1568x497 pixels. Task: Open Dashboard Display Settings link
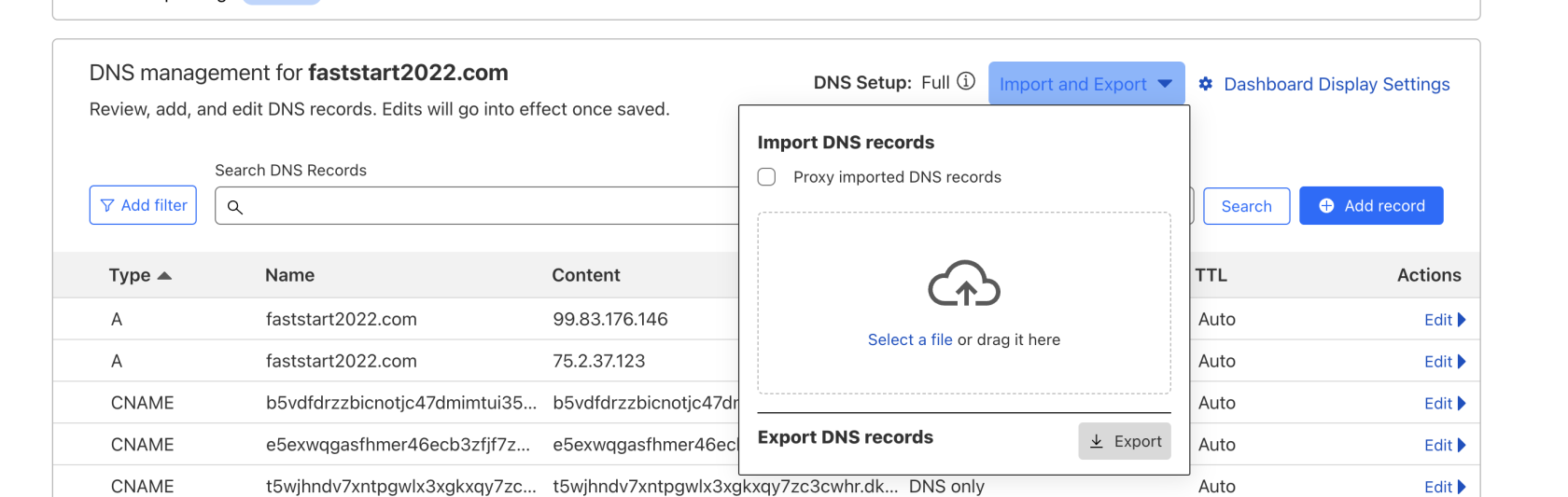(x=1336, y=84)
